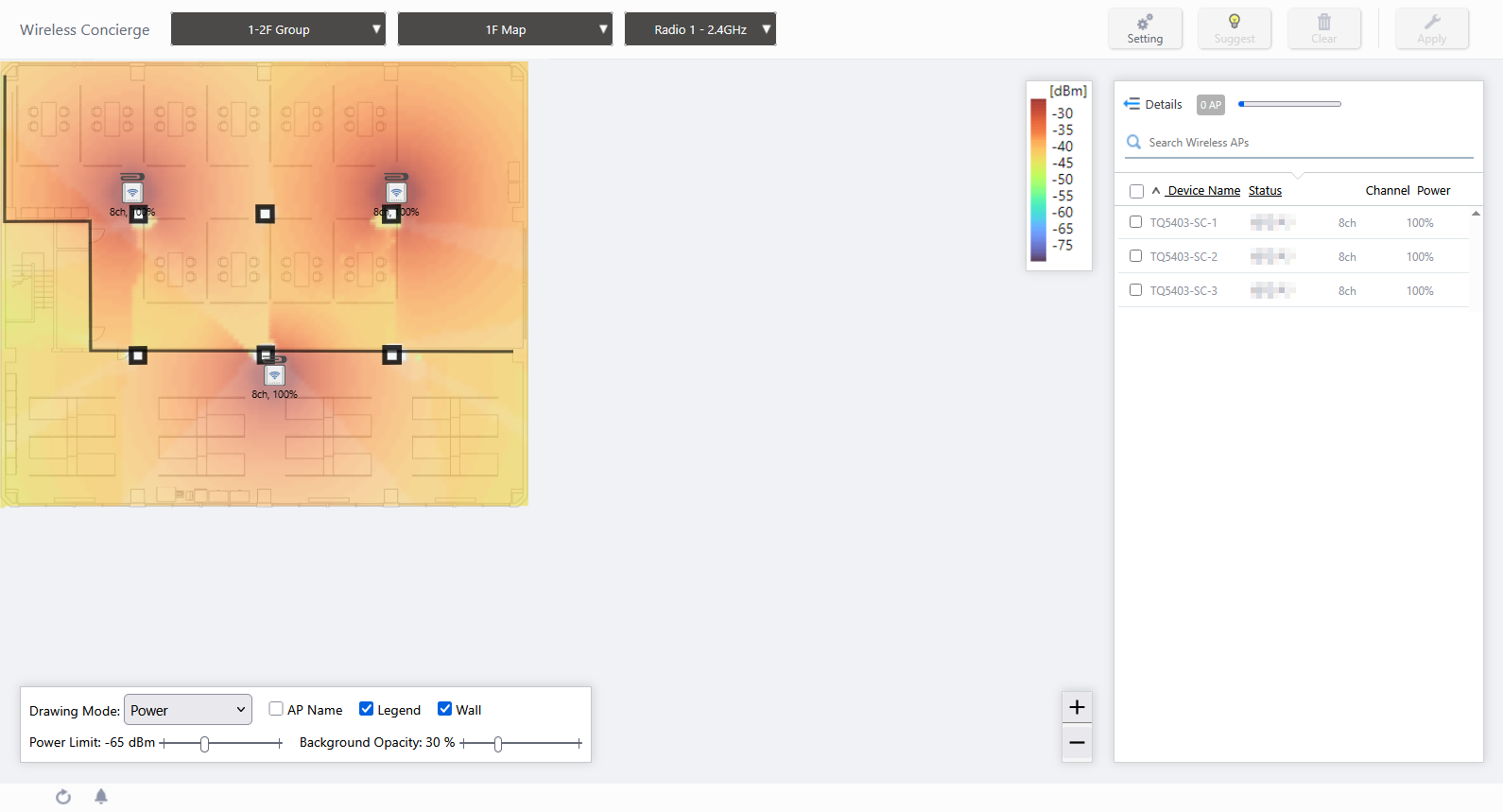This screenshot has height=812, width=1503.
Task: Click the Suggest lightbulb button
Action: click(1235, 28)
